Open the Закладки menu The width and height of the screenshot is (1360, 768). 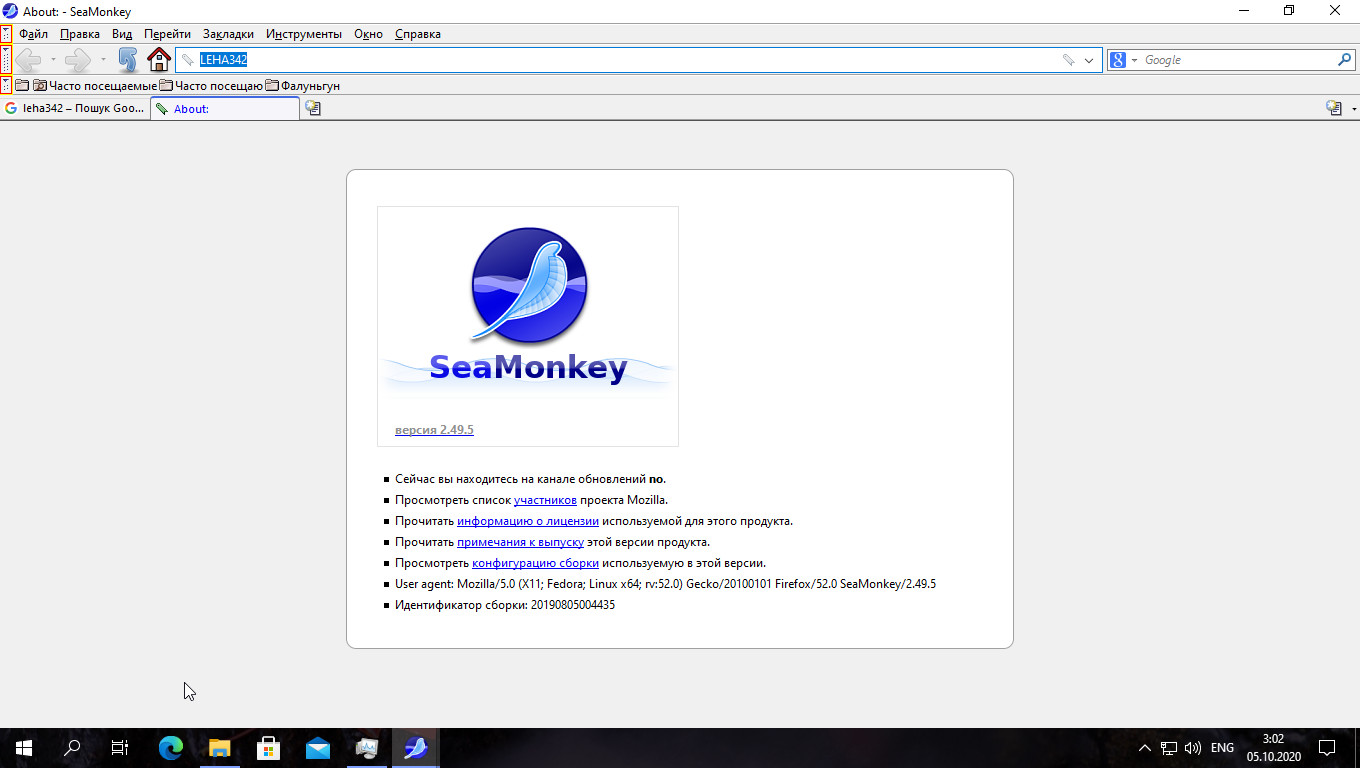click(x=227, y=34)
